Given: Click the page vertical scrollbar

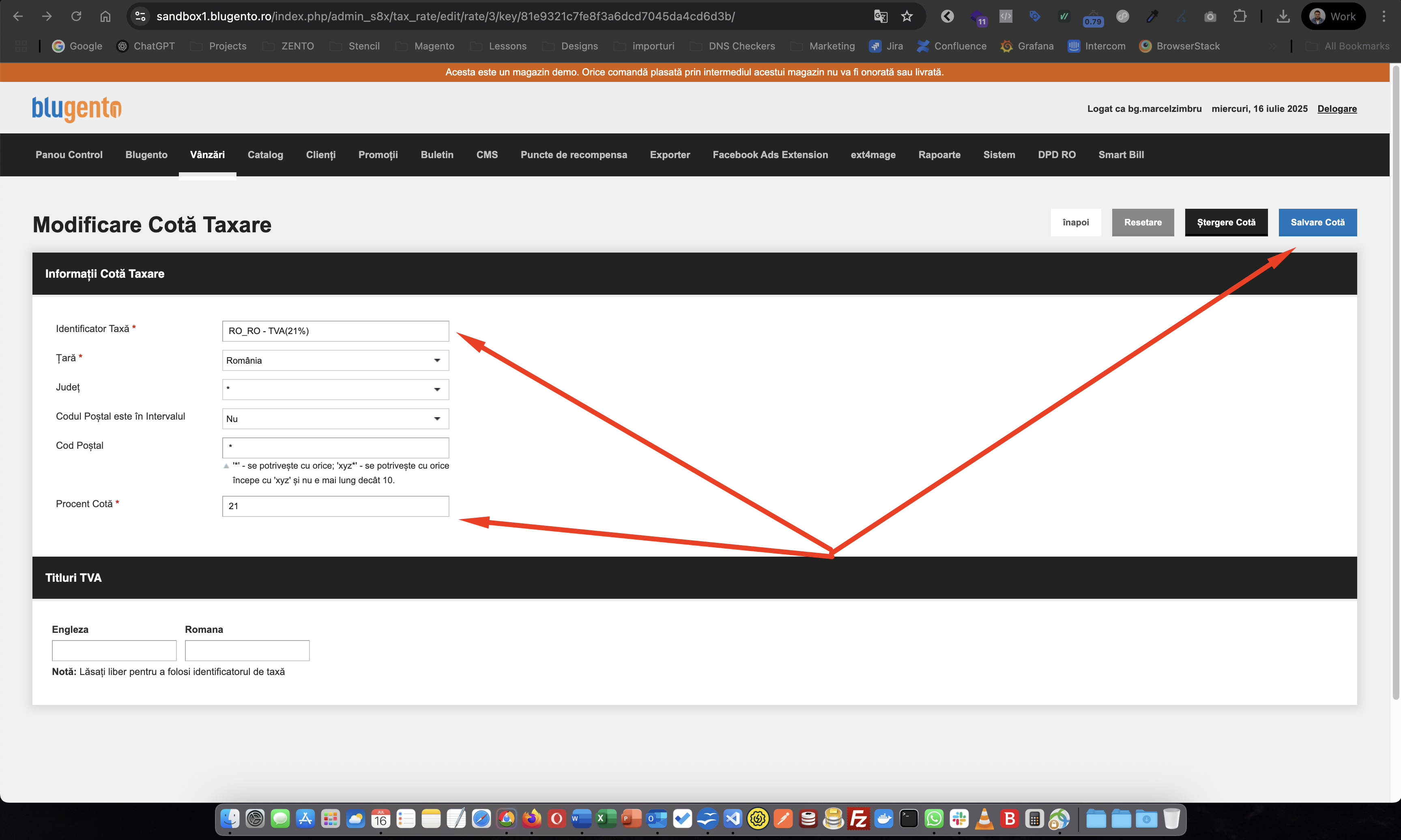Looking at the screenshot, I should 1395,382.
